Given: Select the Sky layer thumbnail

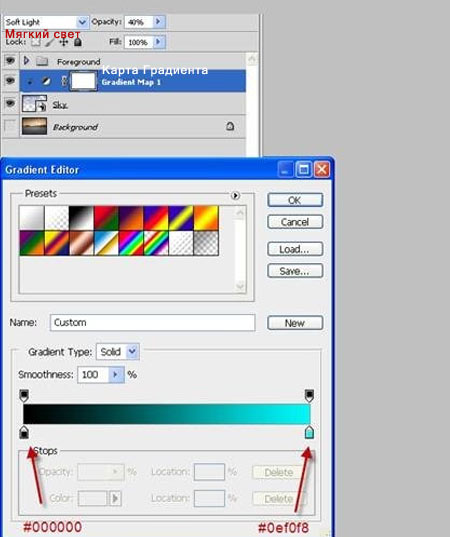Looking at the screenshot, I should click(x=34, y=104).
